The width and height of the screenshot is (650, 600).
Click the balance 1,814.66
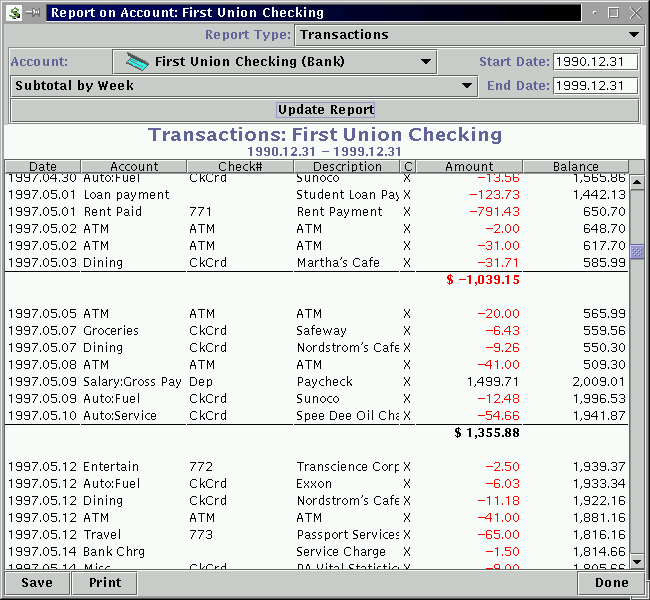pos(599,552)
